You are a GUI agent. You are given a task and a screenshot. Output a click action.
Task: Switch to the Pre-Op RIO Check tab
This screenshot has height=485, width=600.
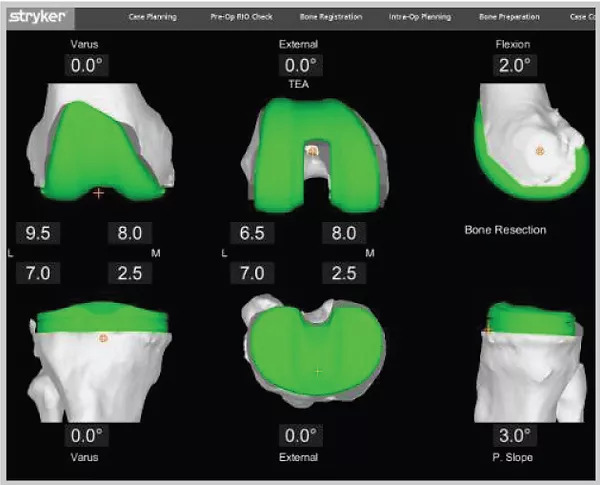coord(240,18)
